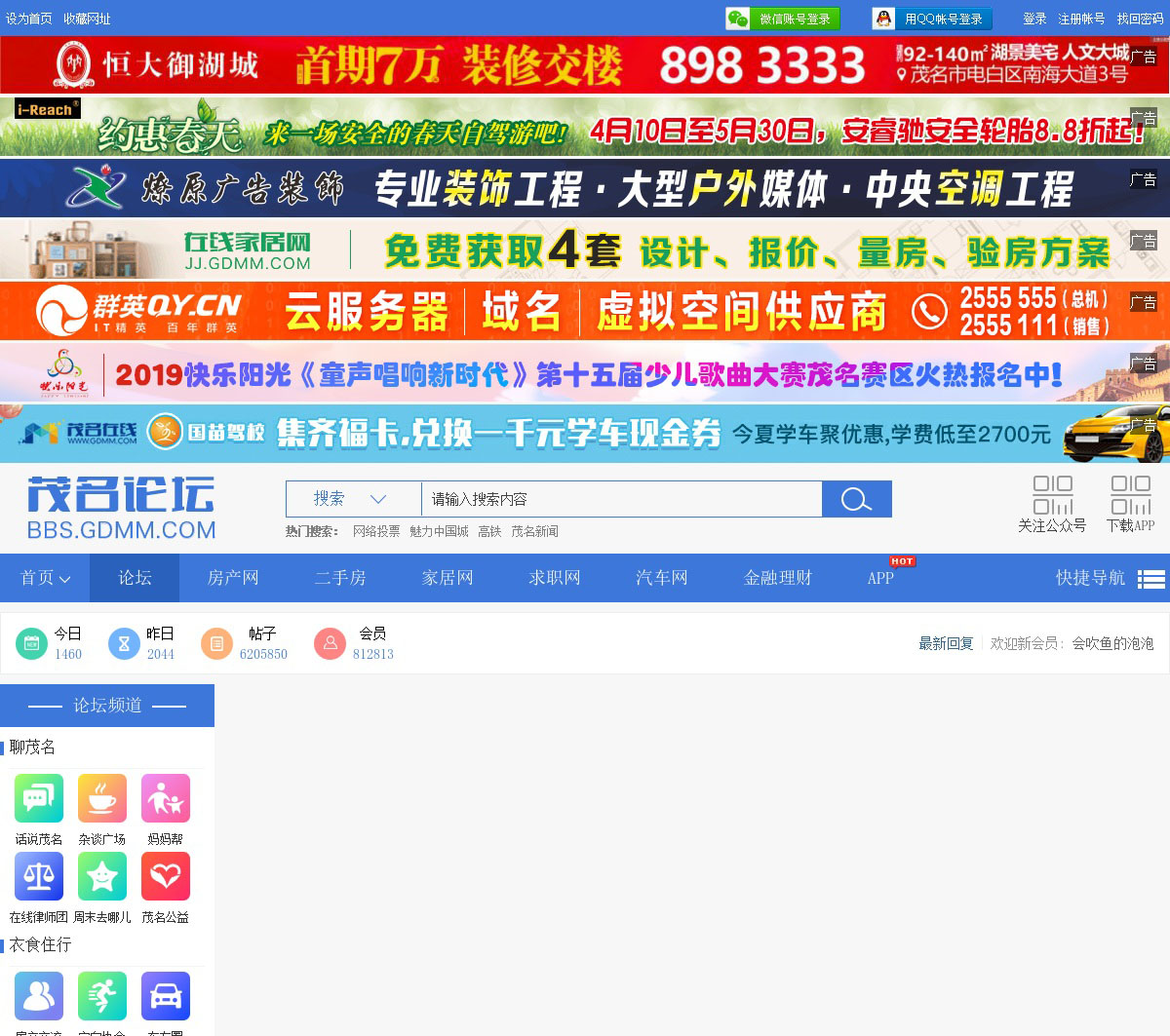Click the 找回密码 link
The height and width of the screenshot is (1036, 1170).
pyautogui.click(x=1140, y=19)
